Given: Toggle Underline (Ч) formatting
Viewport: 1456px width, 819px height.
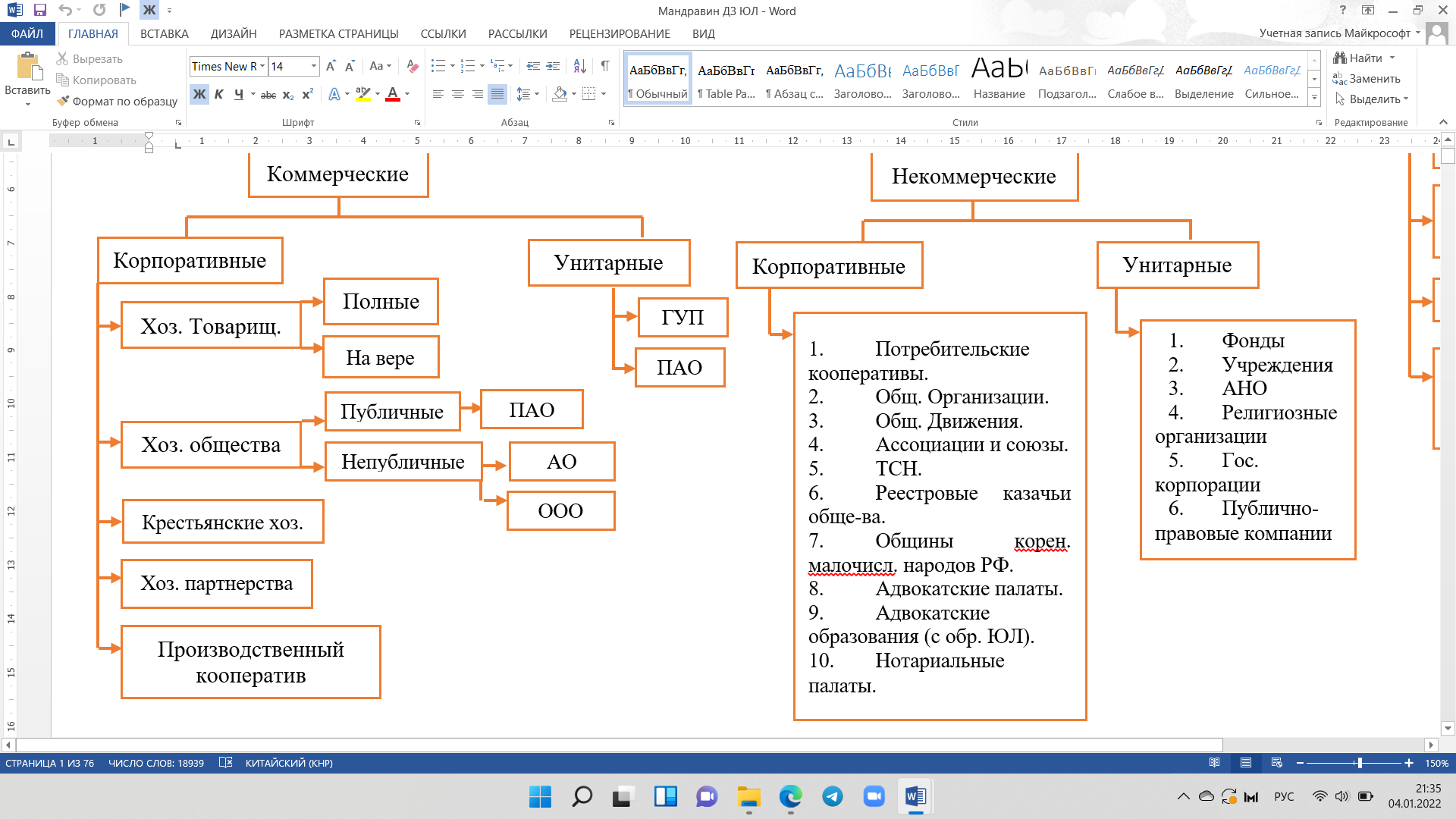Looking at the screenshot, I should (239, 95).
